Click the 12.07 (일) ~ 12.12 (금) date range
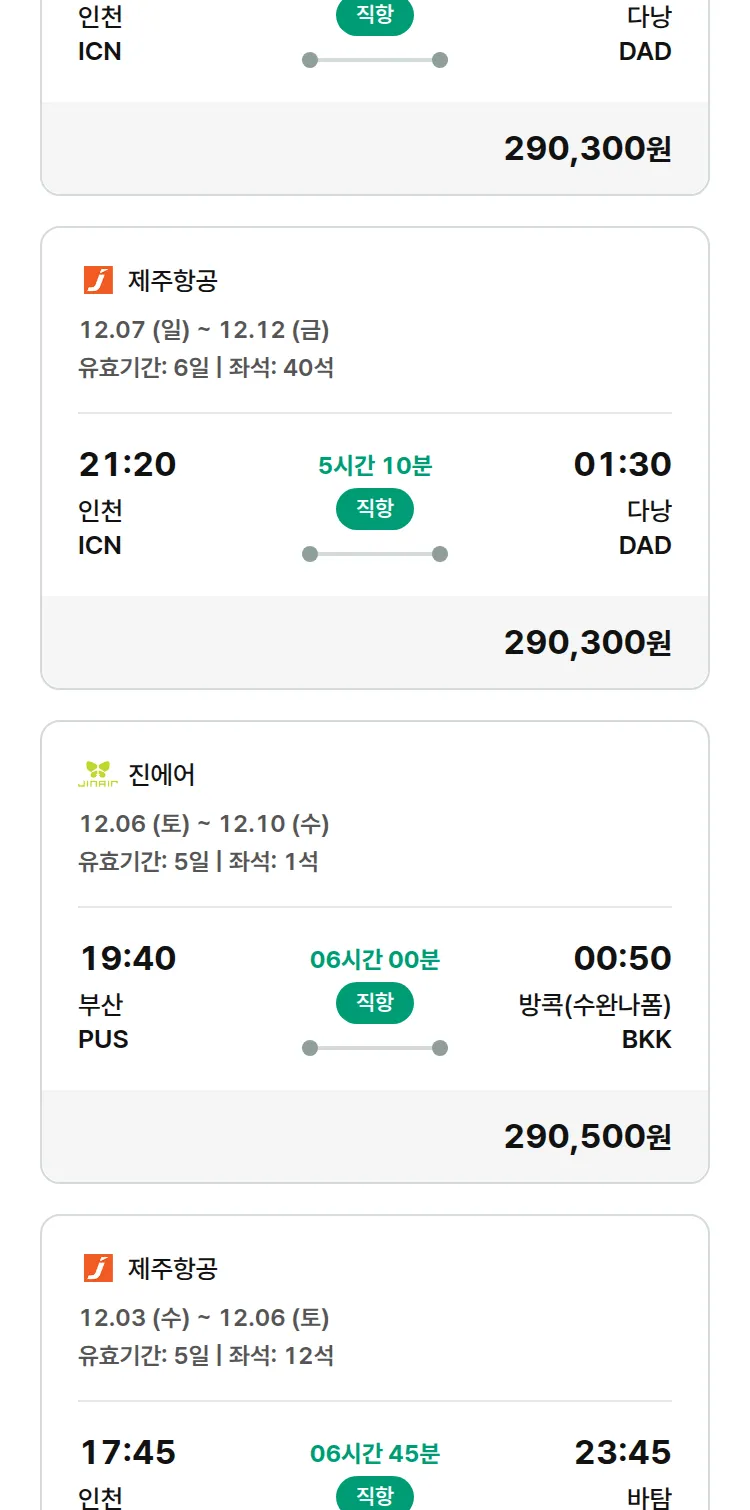 point(204,330)
